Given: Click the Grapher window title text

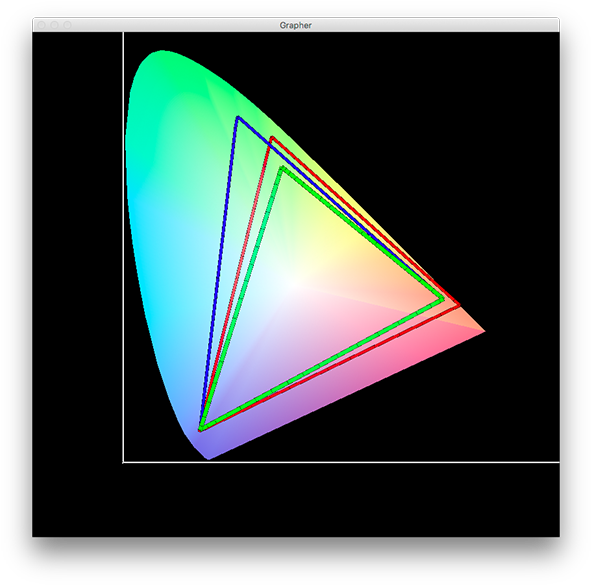Looking at the screenshot, I should click(296, 25).
